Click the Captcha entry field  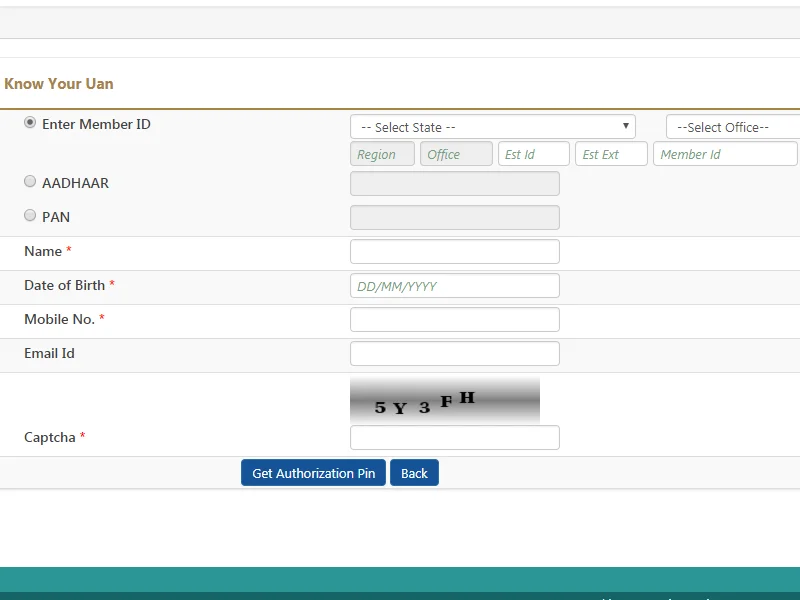pyautogui.click(x=455, y=438)
